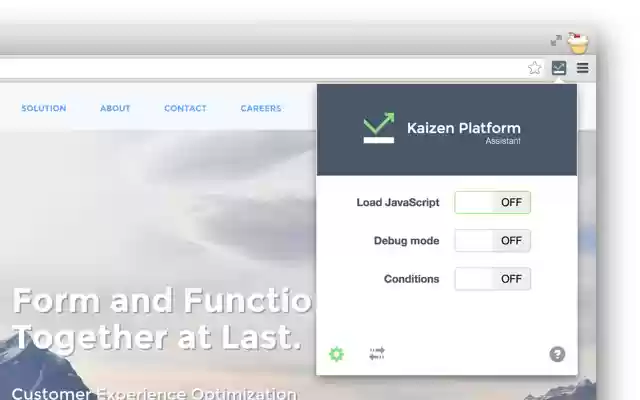Bookmark page with the star icon

[x=534, y=68]
